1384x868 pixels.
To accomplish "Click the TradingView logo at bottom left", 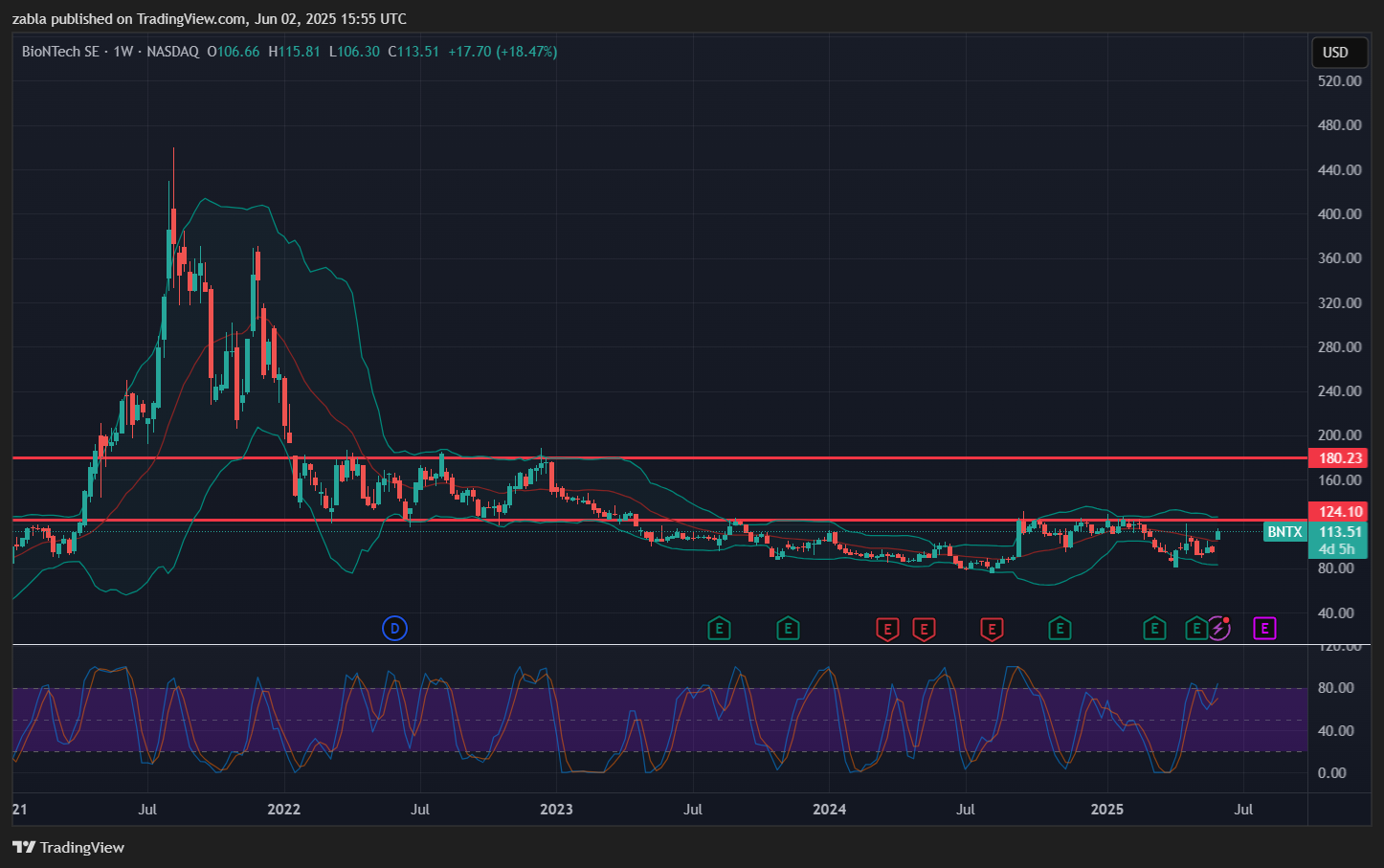I will [x=69, y=847].
